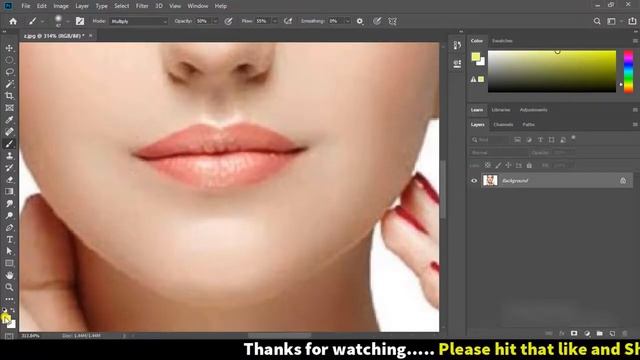Toggle pressure for opacity button

(x=228, y=21)
